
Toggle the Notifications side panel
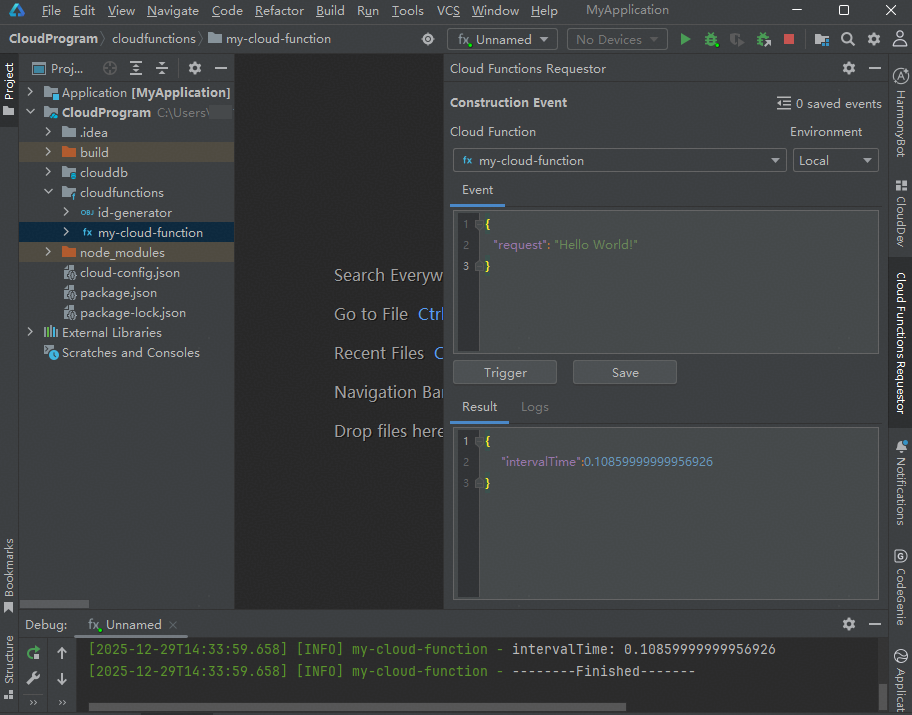[901, 482]
